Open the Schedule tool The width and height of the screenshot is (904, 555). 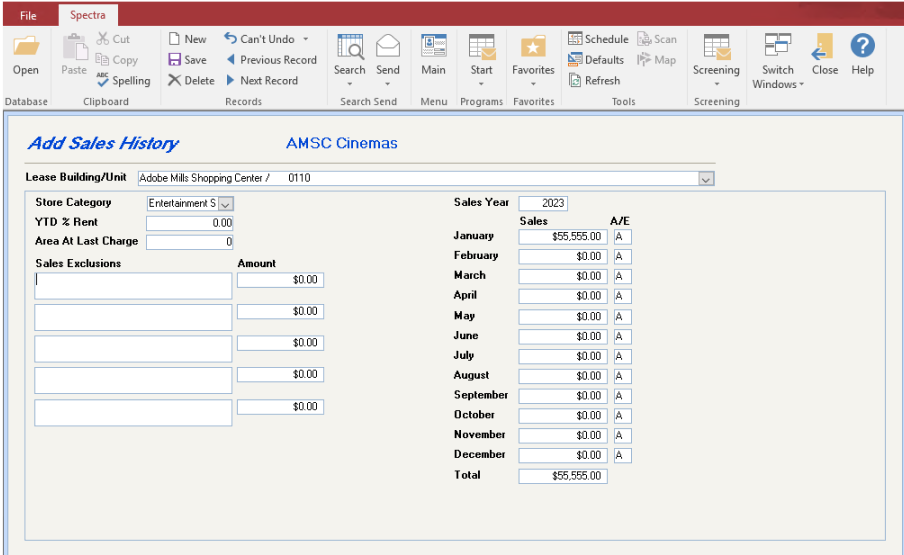coord(598,39)
